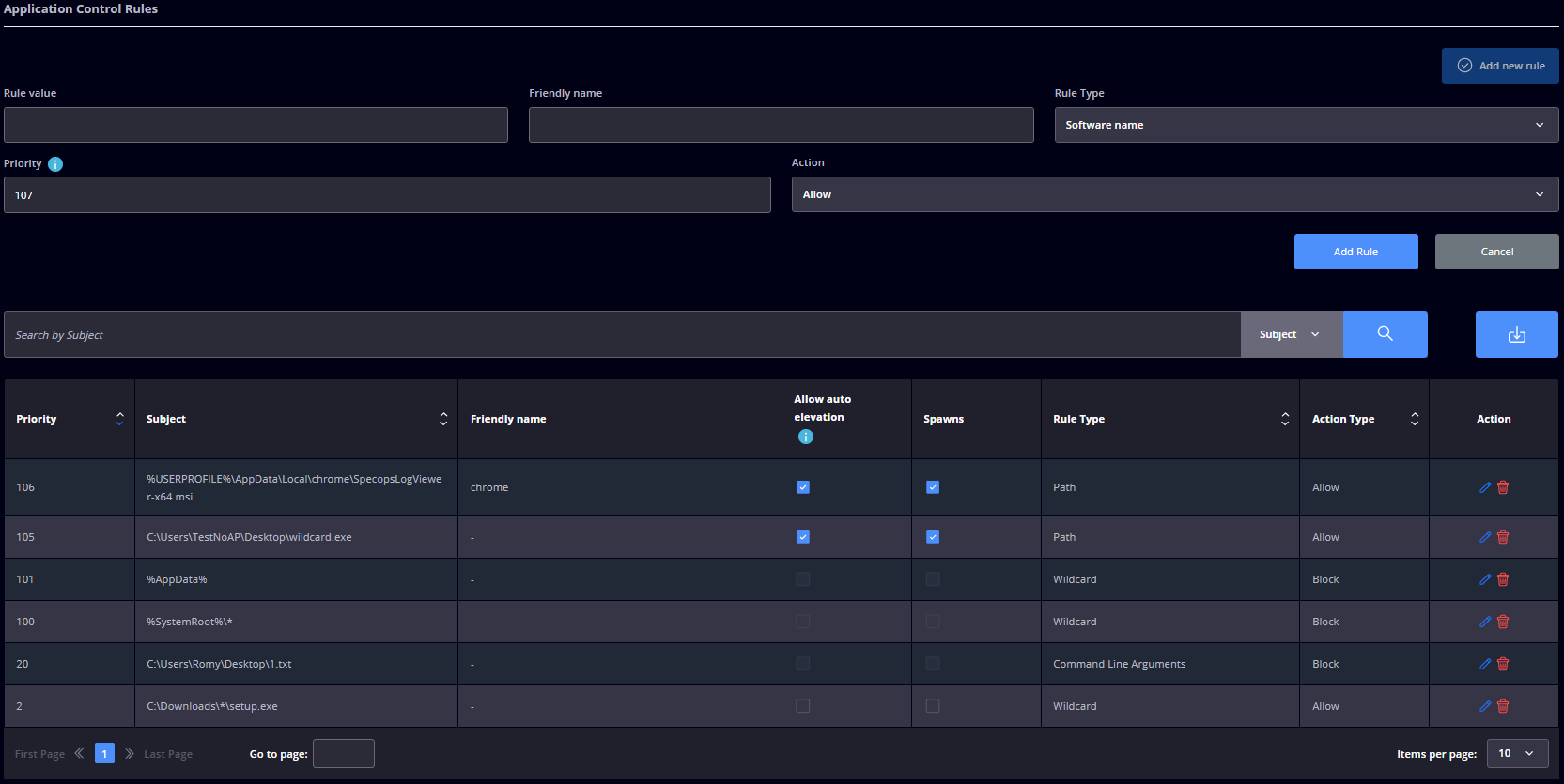Image resolution: width=1564 pixels, height=784 pixels.
Task: Click the Add new rule button
Action: (x=1500, y=66)
